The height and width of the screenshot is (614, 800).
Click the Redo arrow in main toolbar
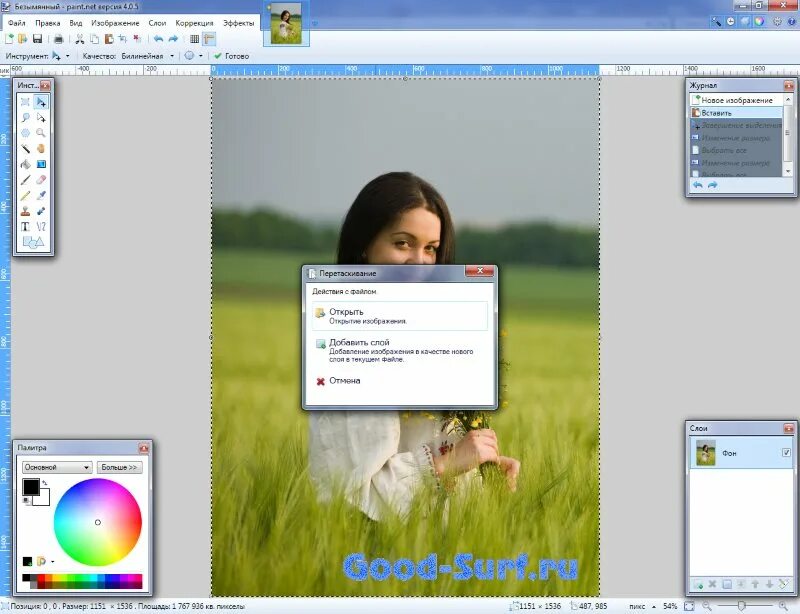(173, 39)
